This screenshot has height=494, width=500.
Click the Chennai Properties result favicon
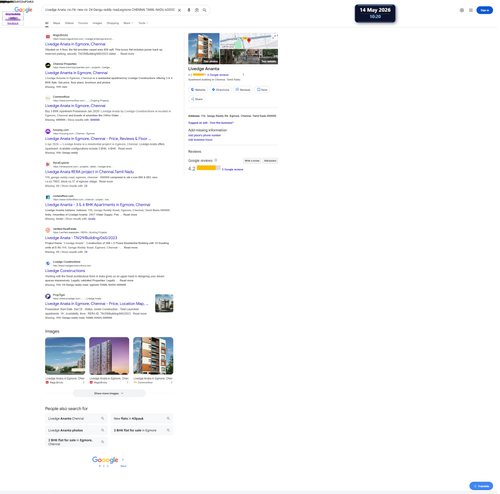point(48,65)
